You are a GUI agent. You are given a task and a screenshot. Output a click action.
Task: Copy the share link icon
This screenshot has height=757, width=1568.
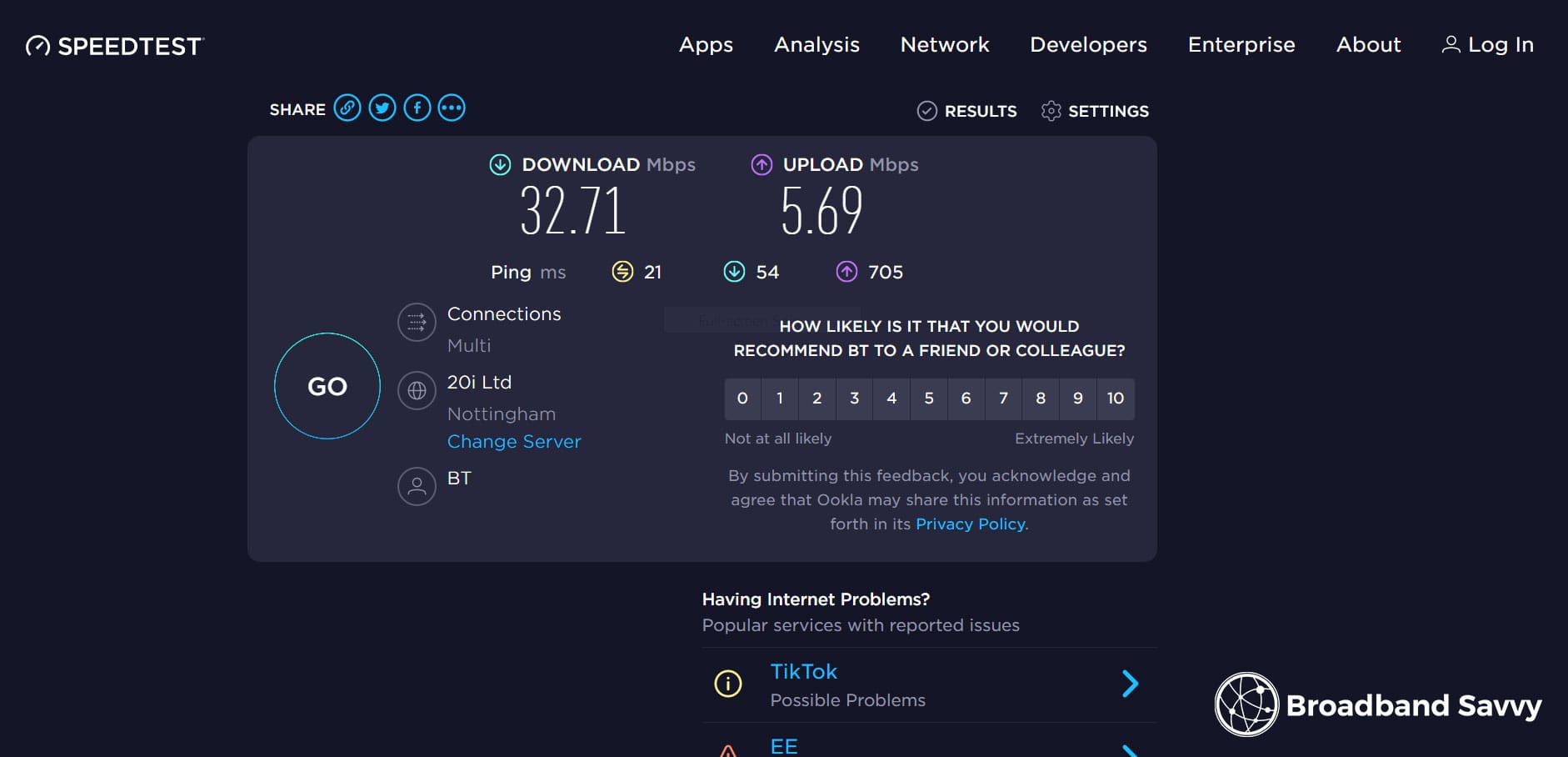click(347, 108)
